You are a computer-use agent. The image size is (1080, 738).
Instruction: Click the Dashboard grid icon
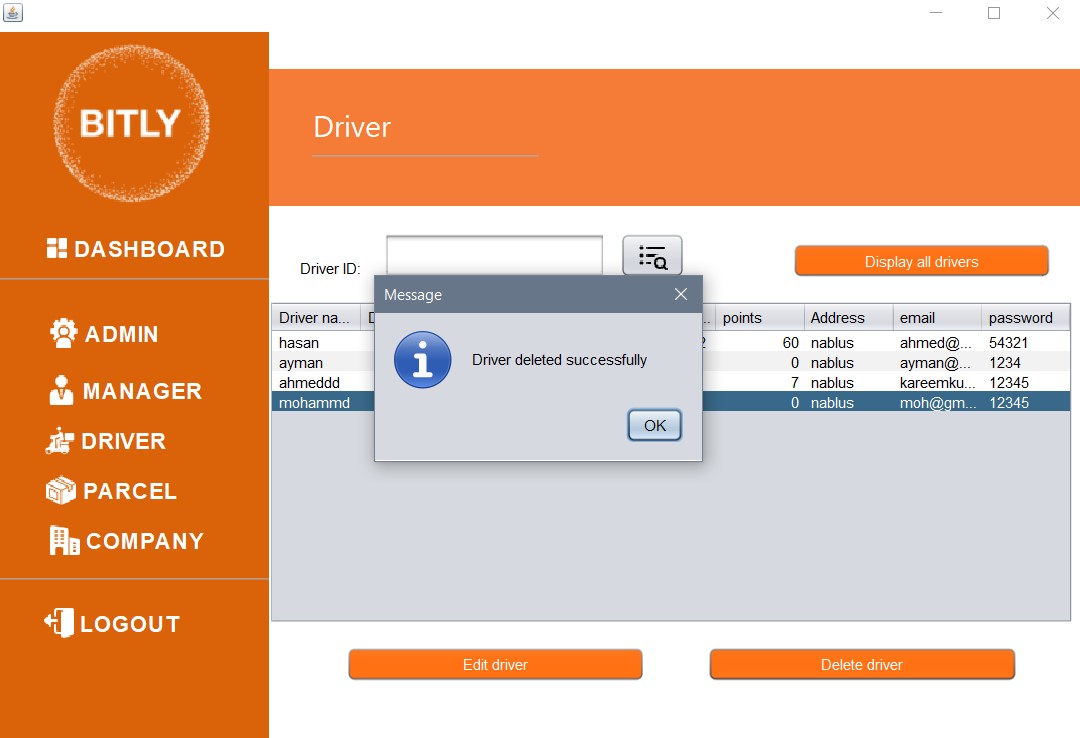(56, 248)
